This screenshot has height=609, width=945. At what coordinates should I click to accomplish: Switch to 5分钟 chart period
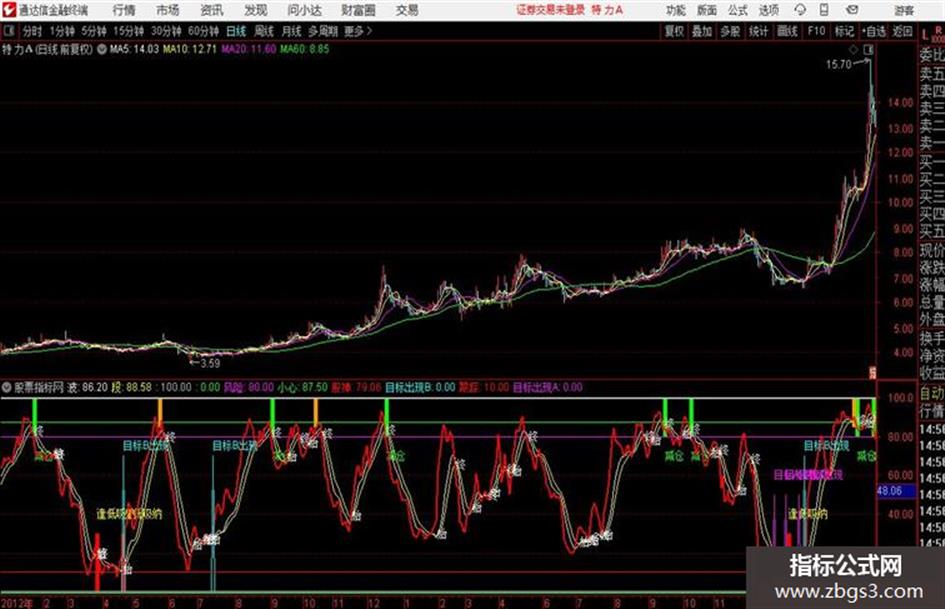[x=94, y=31]
